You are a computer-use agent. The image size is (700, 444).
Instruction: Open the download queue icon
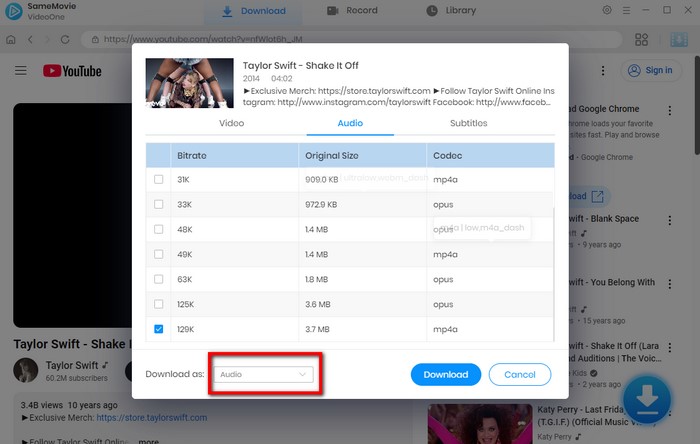(x=679, y=39)
